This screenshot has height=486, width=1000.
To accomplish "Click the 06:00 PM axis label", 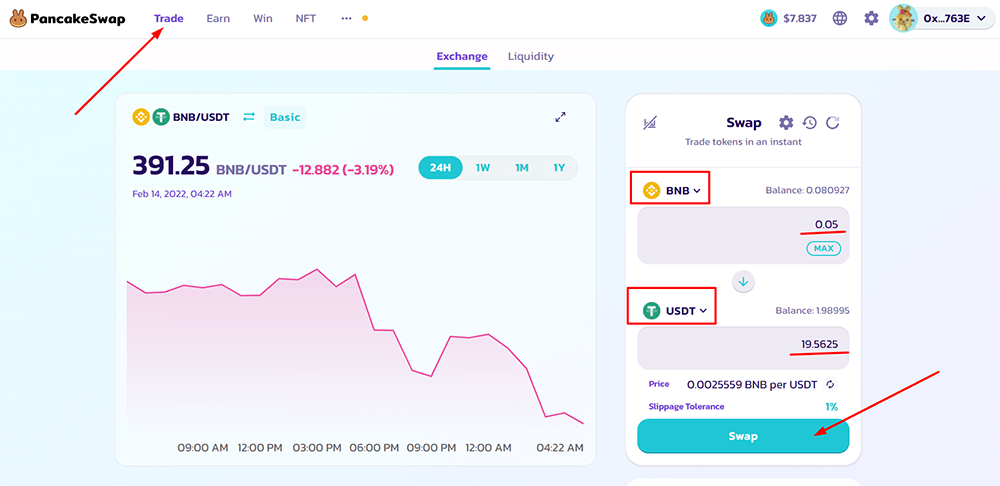I will click(x=375, y=448).
